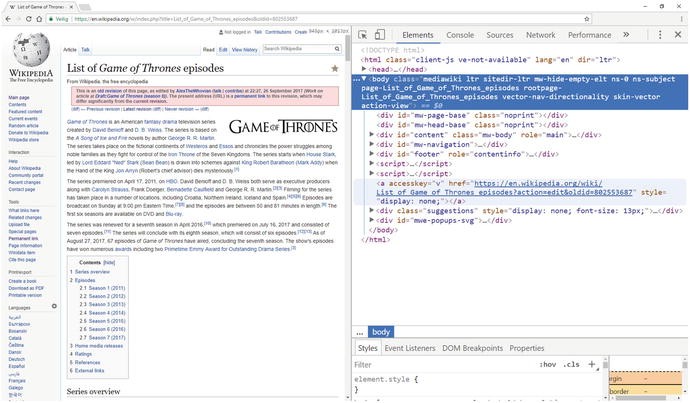Image resolution: width=690 pixels, height=403 pixels.
Task: Click the border box model region
Action: [x=645, y=391]
